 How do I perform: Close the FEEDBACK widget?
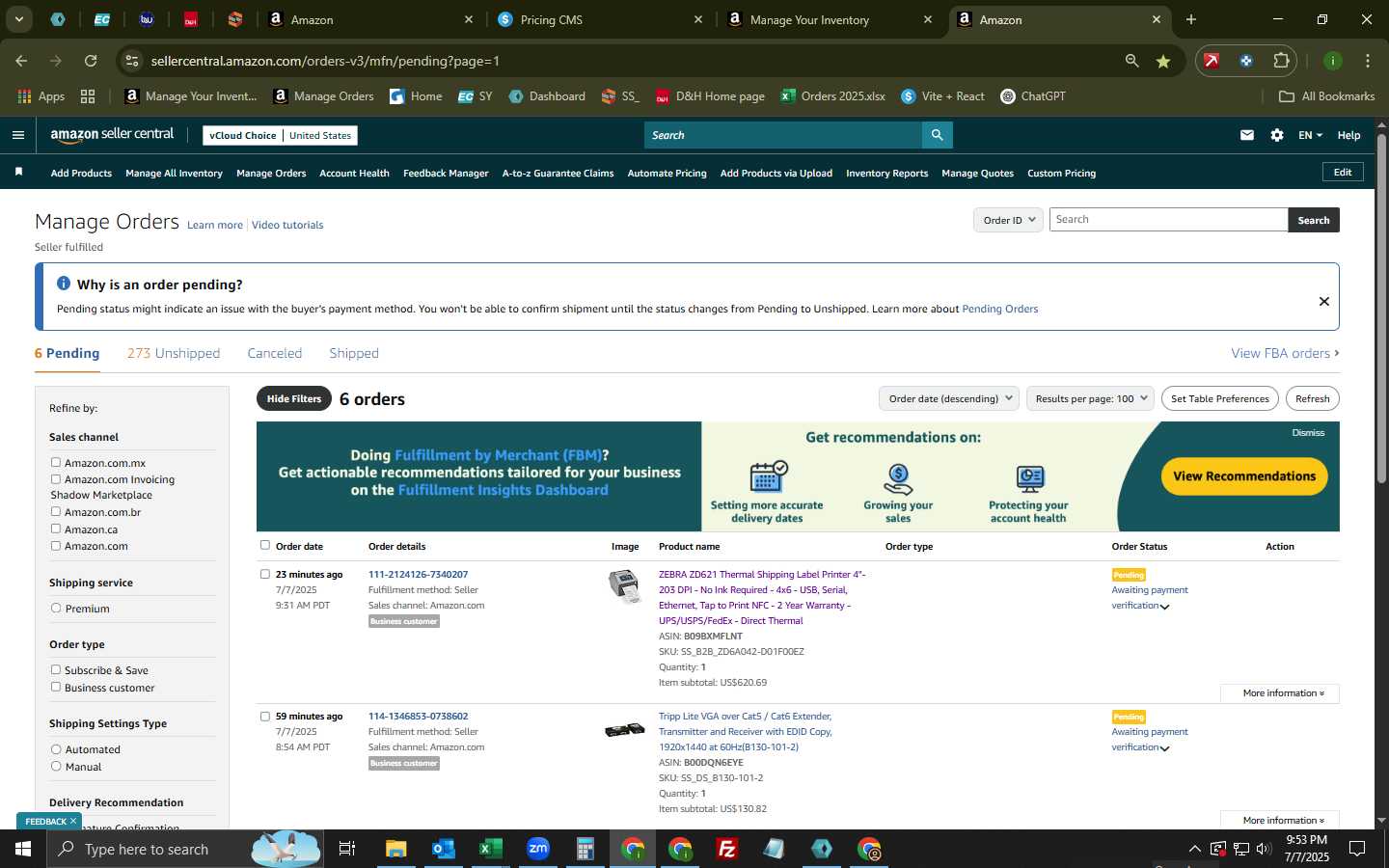click(73, 821)
